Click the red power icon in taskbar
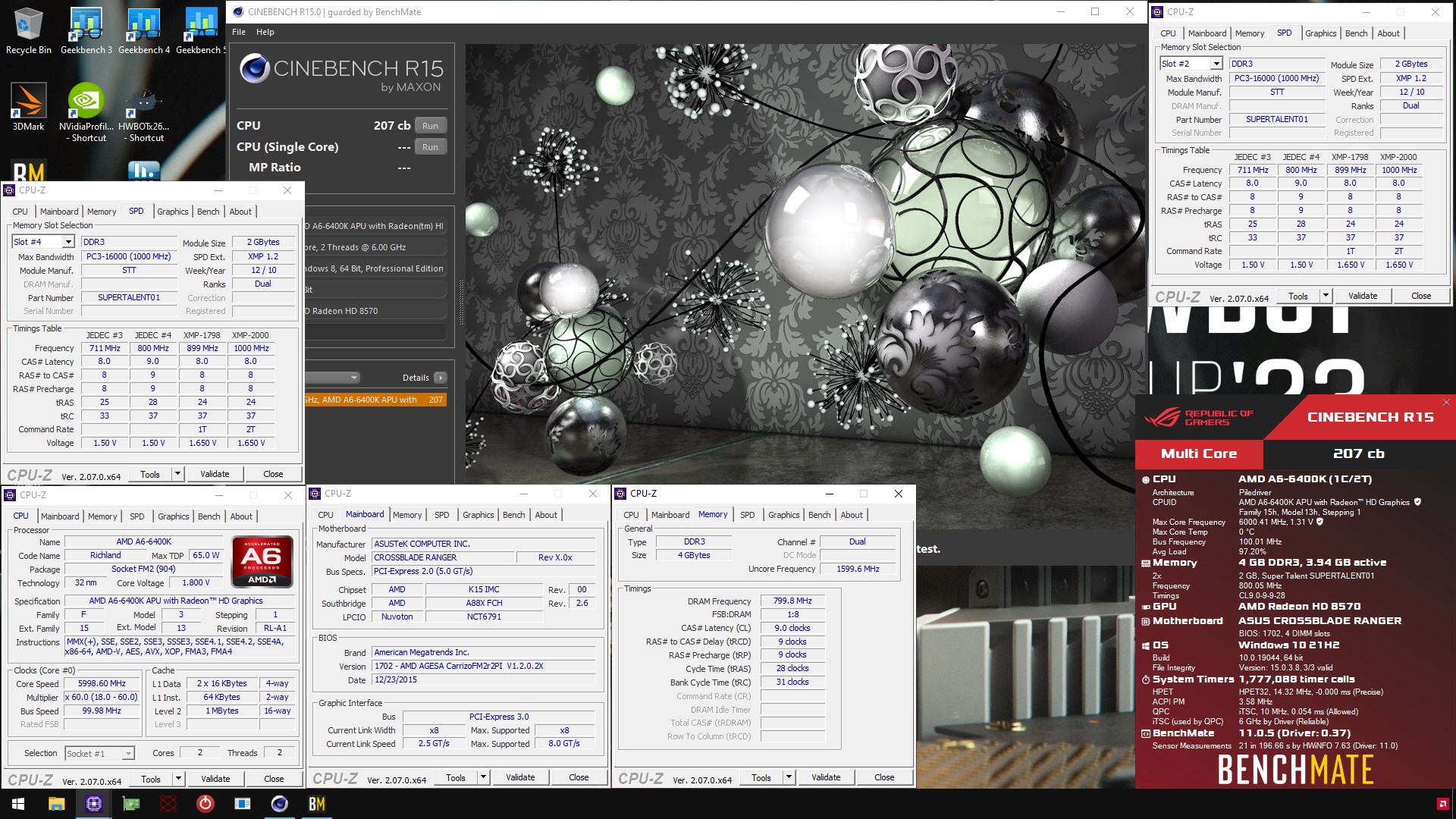1456x819 pixels. (x=205, y=804)
